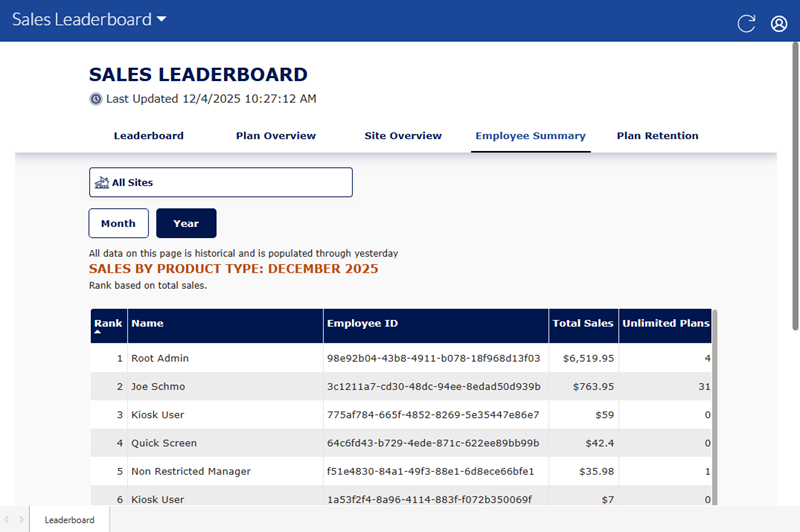The width and height of the screenshot is (800, 532).
Task: Open the Leaderboard tab
Action: coord(148,136)
